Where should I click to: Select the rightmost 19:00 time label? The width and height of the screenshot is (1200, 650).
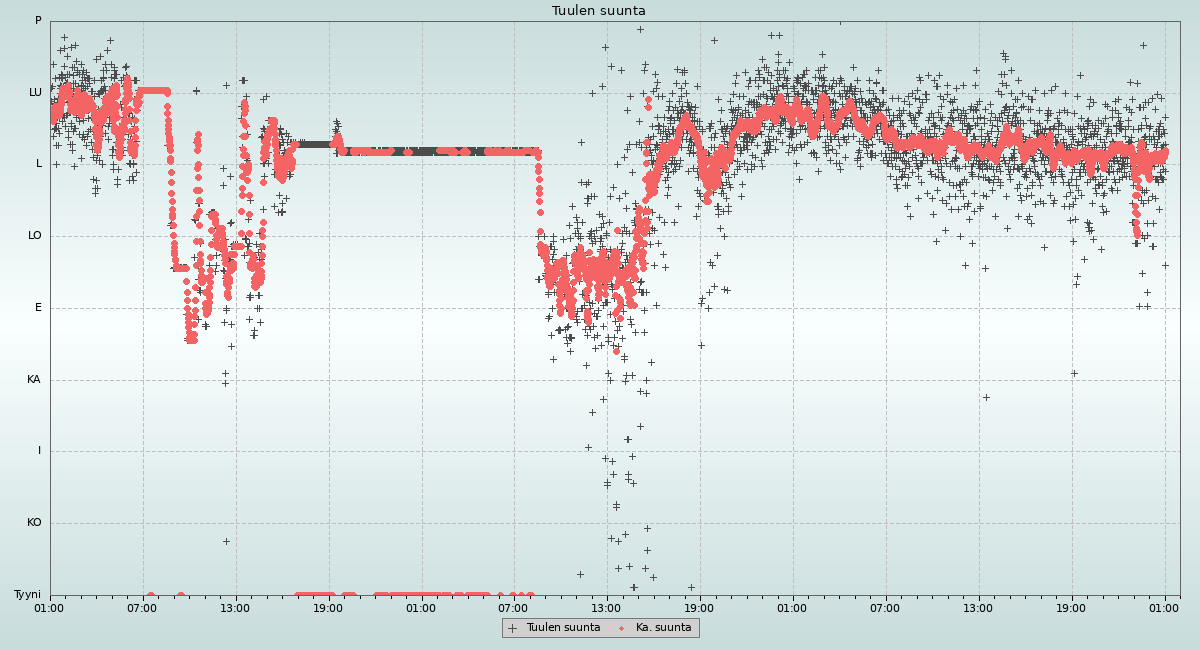click(1071, 607)
